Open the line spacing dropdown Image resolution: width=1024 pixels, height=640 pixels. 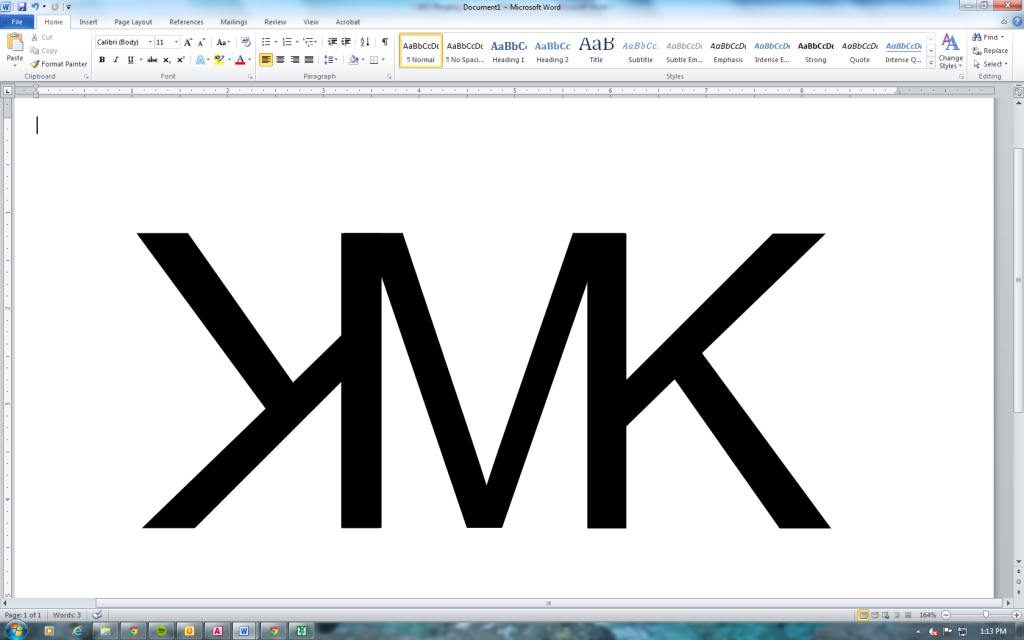(330, 60)
